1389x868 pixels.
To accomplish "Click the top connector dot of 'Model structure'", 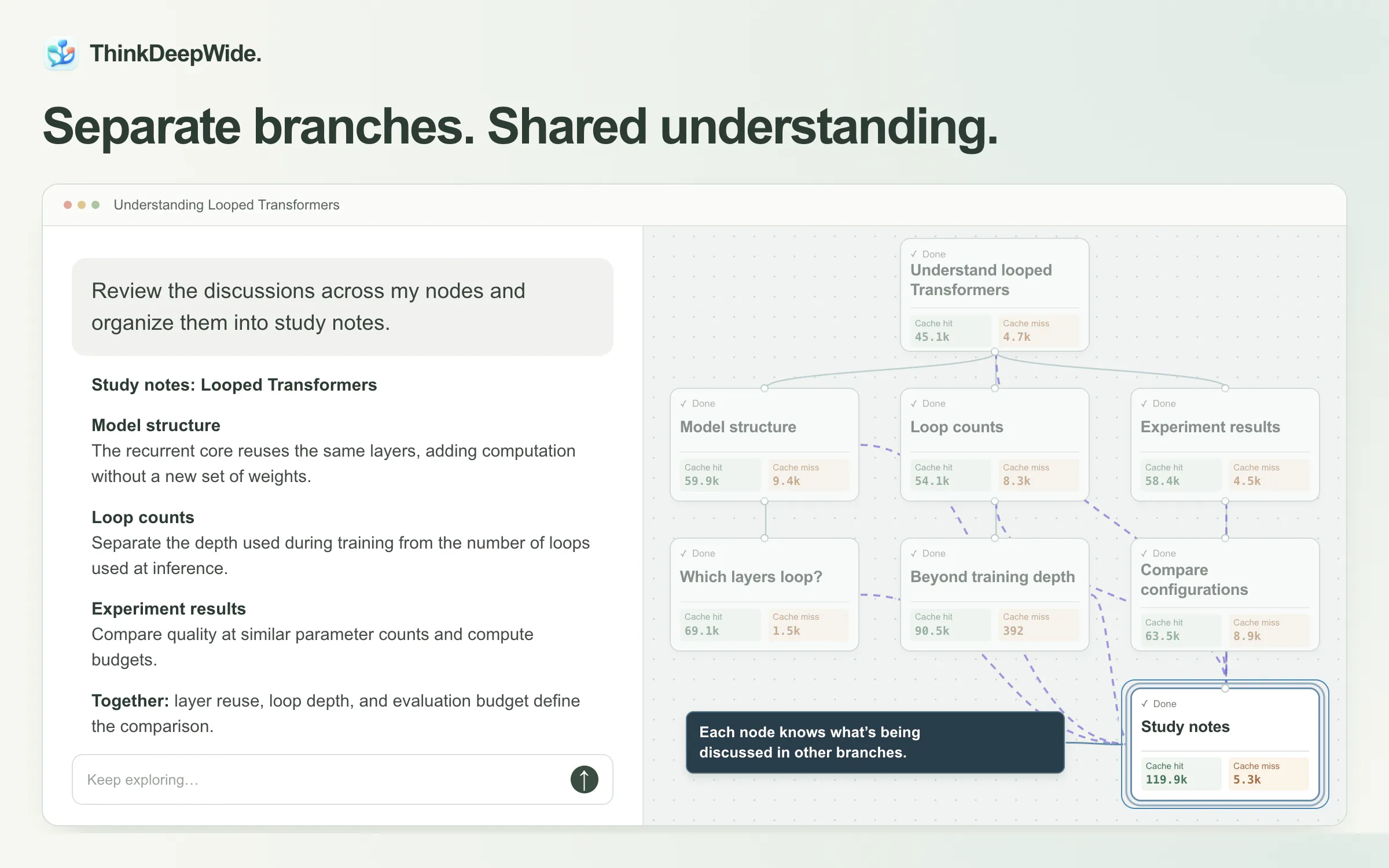I will [x=764, y=388].
